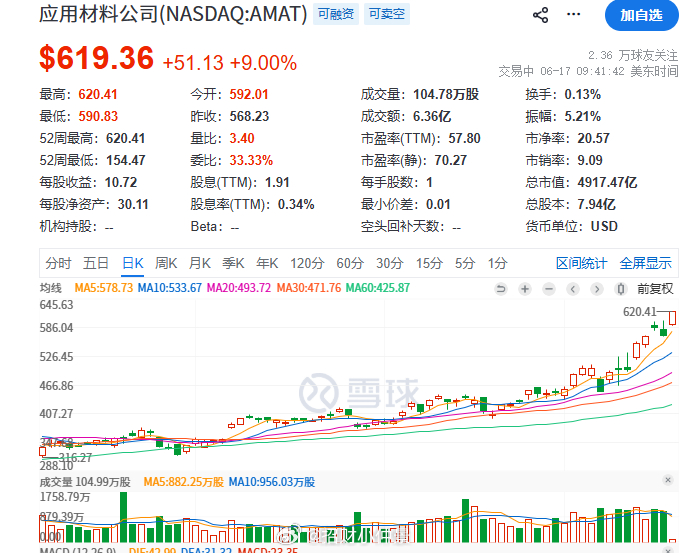The image size is (690, 553).
Task: Click the MA60:425.87 indicator label
Action: coord(378,288)
